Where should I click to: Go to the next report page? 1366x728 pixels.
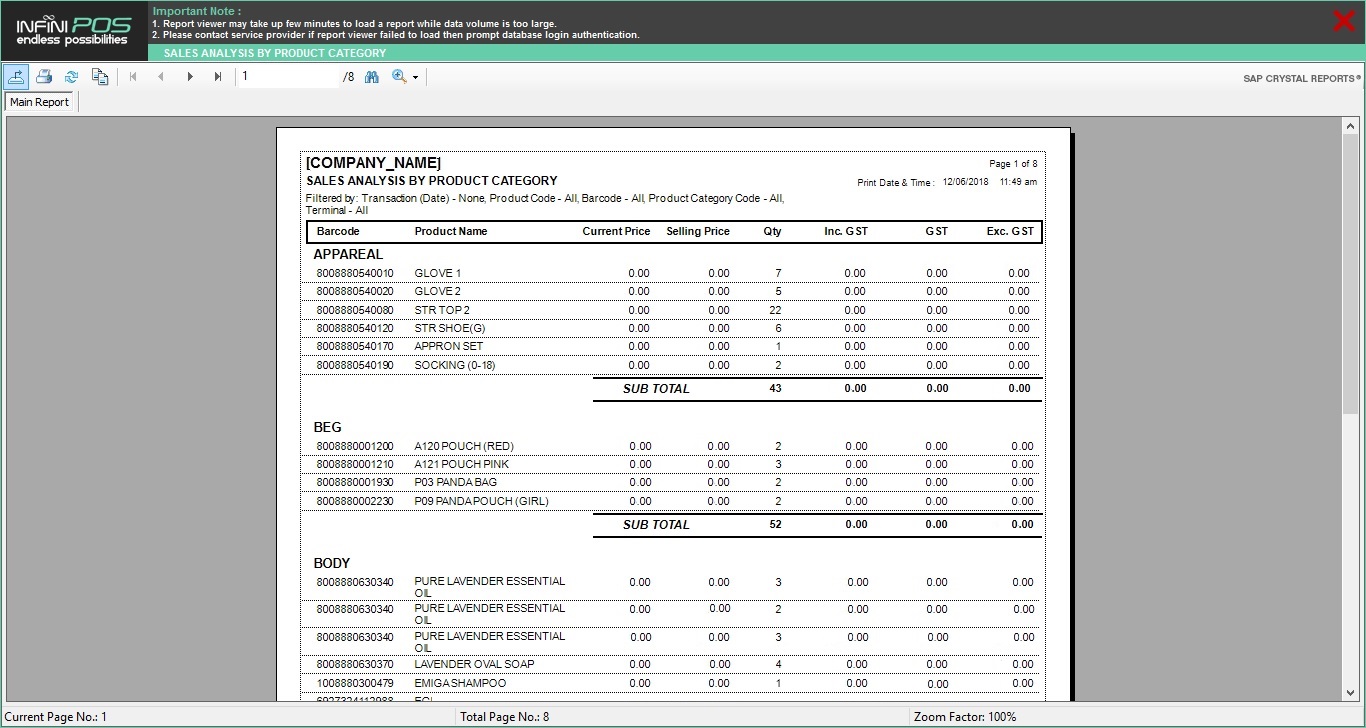coord(190,76)
